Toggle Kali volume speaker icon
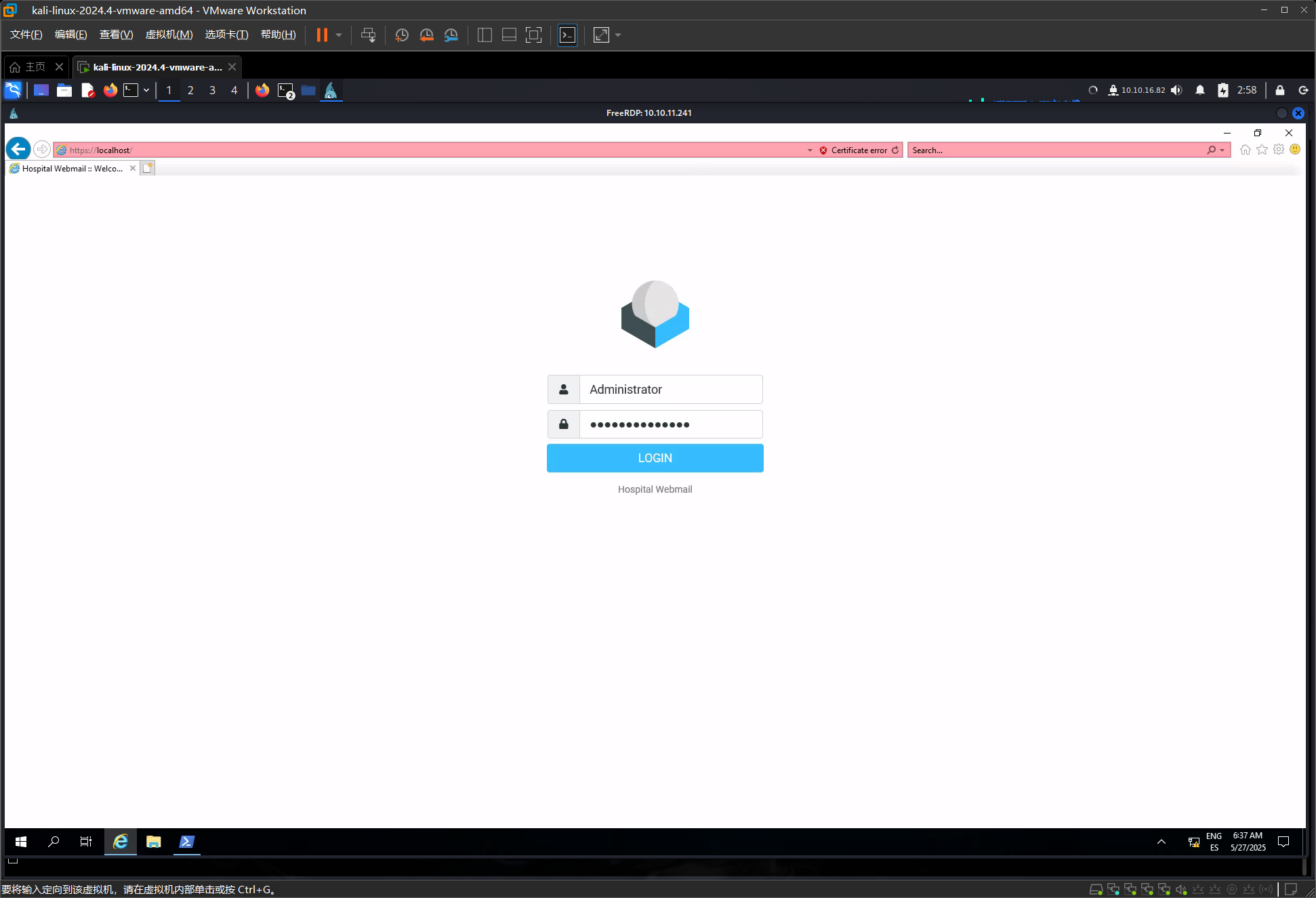Screen dimensions: 1316x898 1176,90
